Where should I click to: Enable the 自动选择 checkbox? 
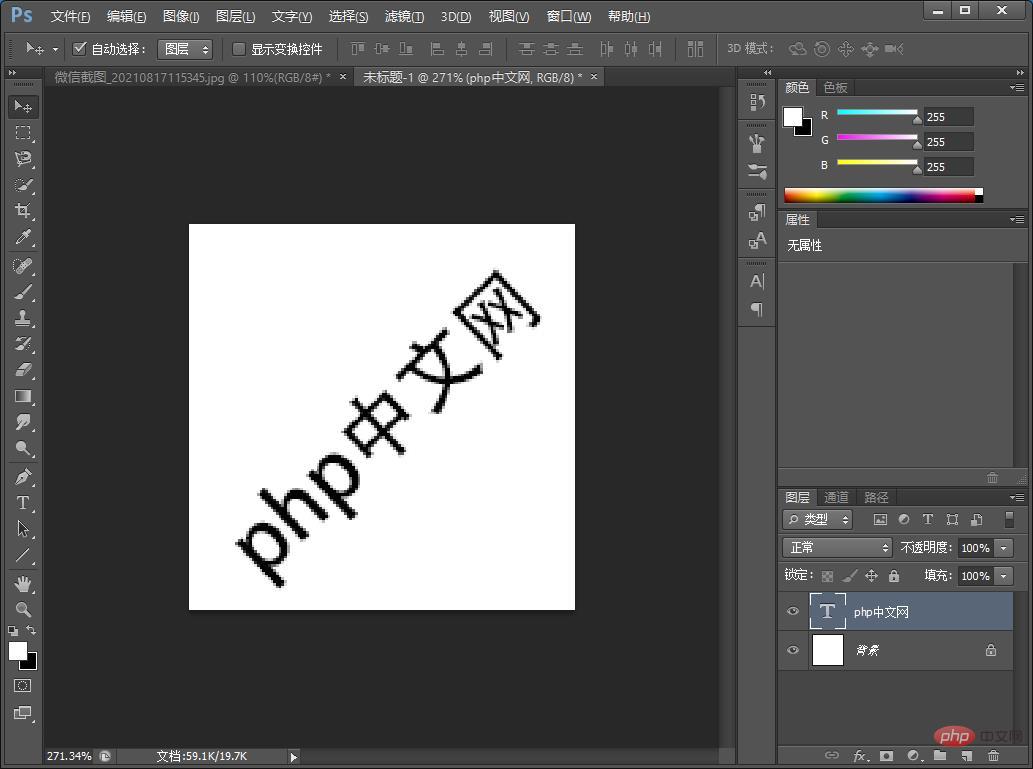click(x=80, y=48)
